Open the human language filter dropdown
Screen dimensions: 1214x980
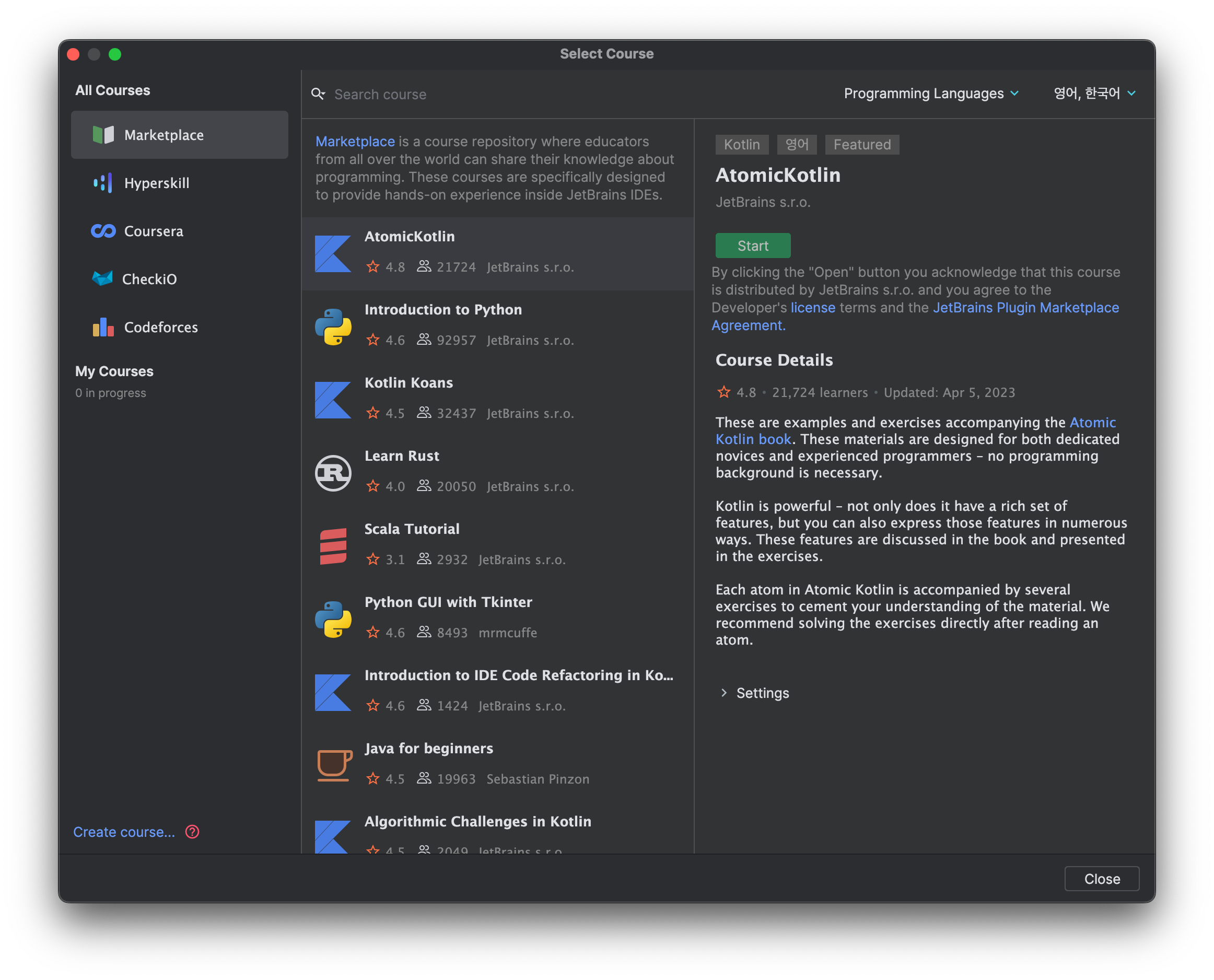tap(1094, 94)
